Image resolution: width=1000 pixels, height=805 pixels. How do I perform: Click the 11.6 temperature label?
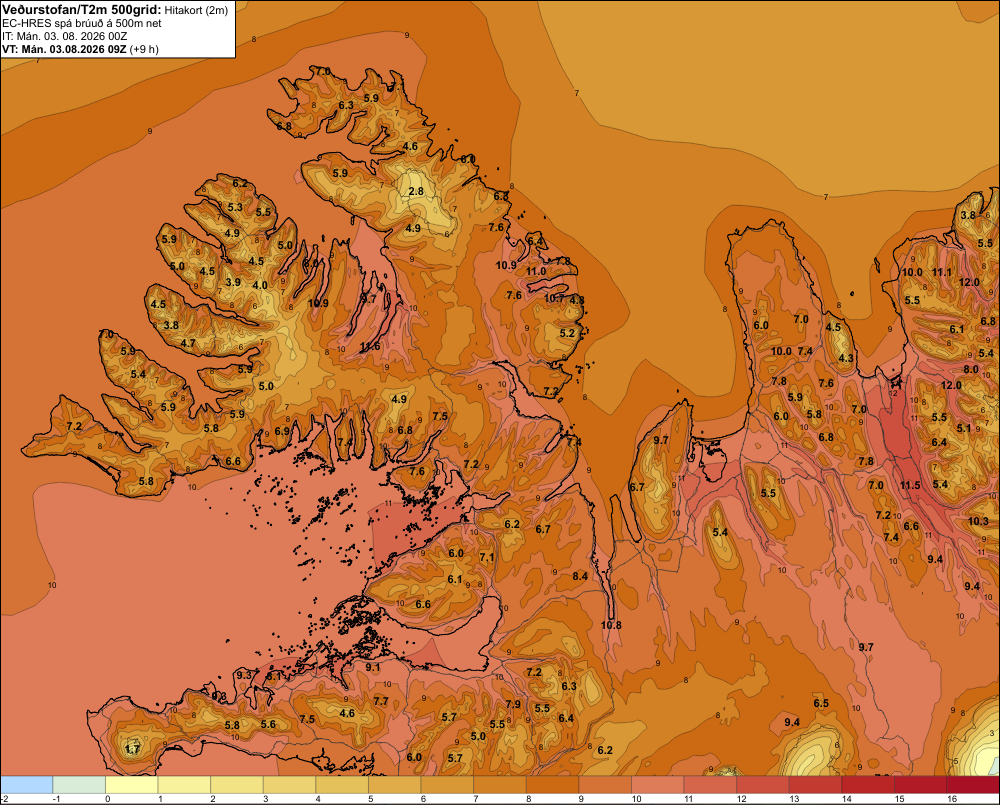(370, 346)
